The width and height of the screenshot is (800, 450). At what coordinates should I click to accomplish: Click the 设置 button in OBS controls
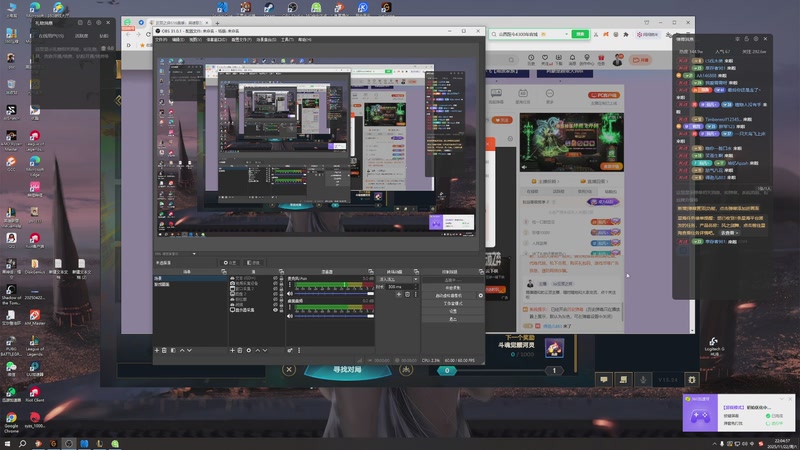(453, 311)
